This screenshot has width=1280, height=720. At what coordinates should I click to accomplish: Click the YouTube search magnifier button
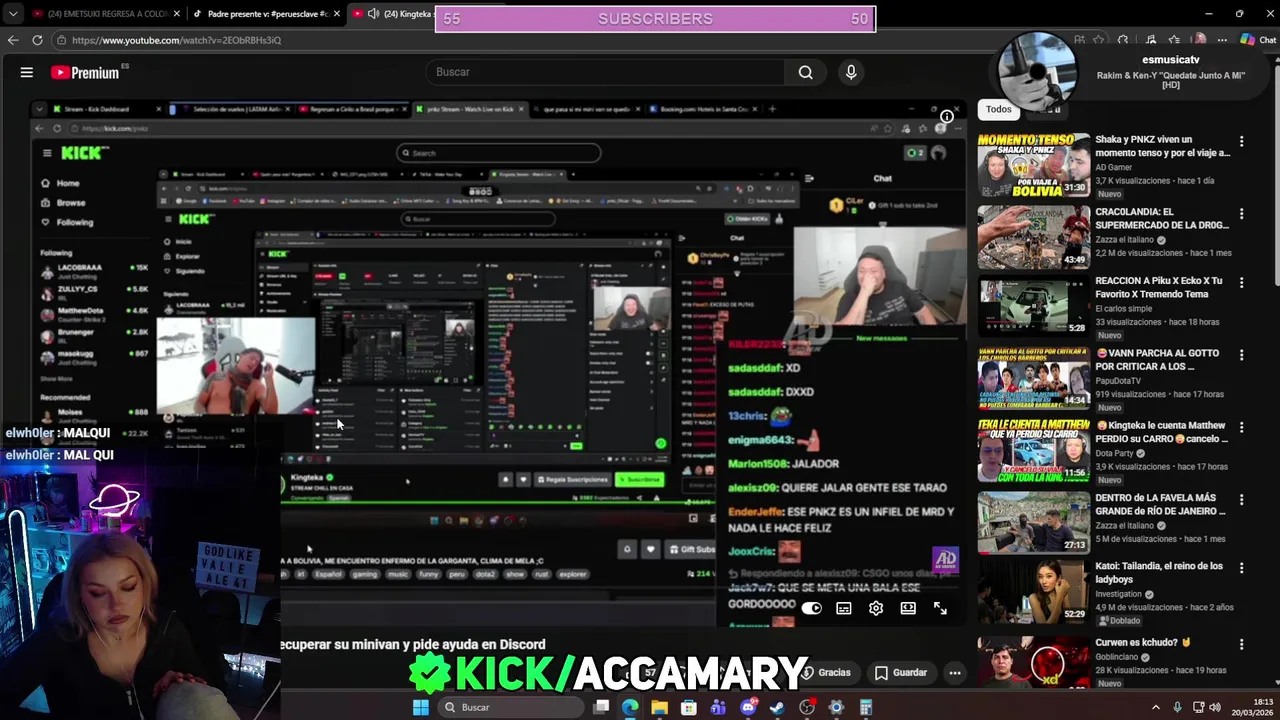[805, 72]
